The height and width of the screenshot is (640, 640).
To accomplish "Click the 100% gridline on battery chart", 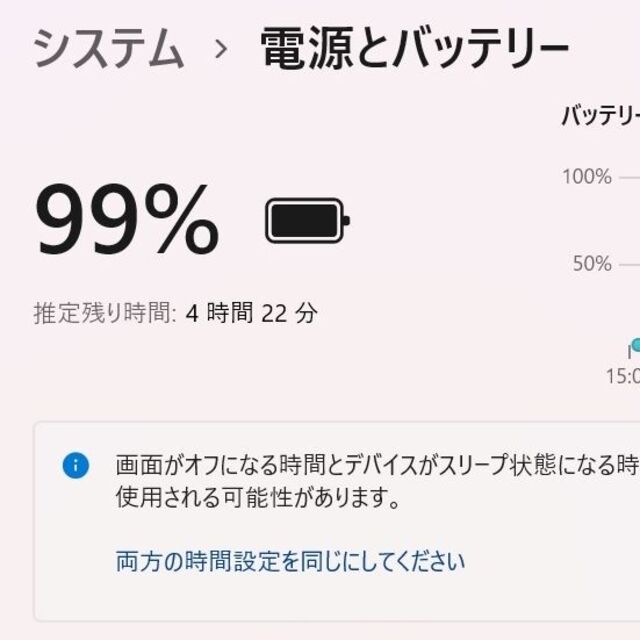I will [x=629, y=178].
